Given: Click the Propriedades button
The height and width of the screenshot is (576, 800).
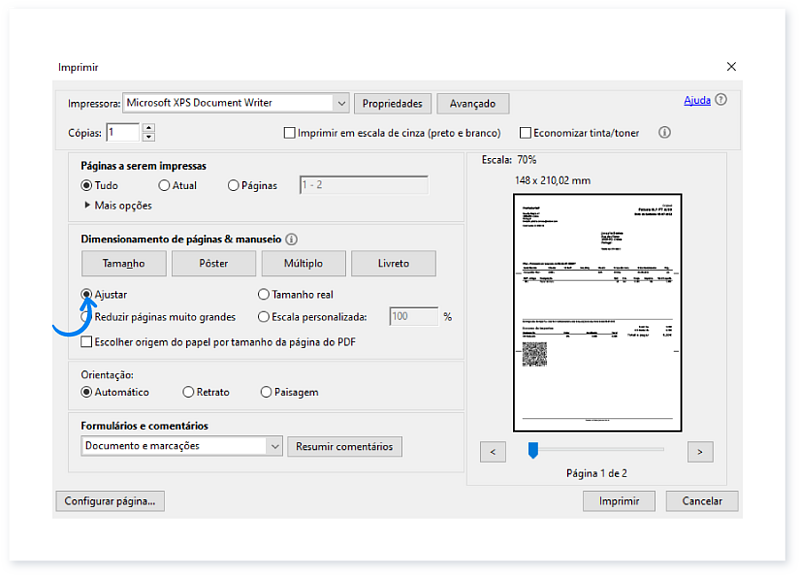Looking at the screenshot, I should coord(392,103).
